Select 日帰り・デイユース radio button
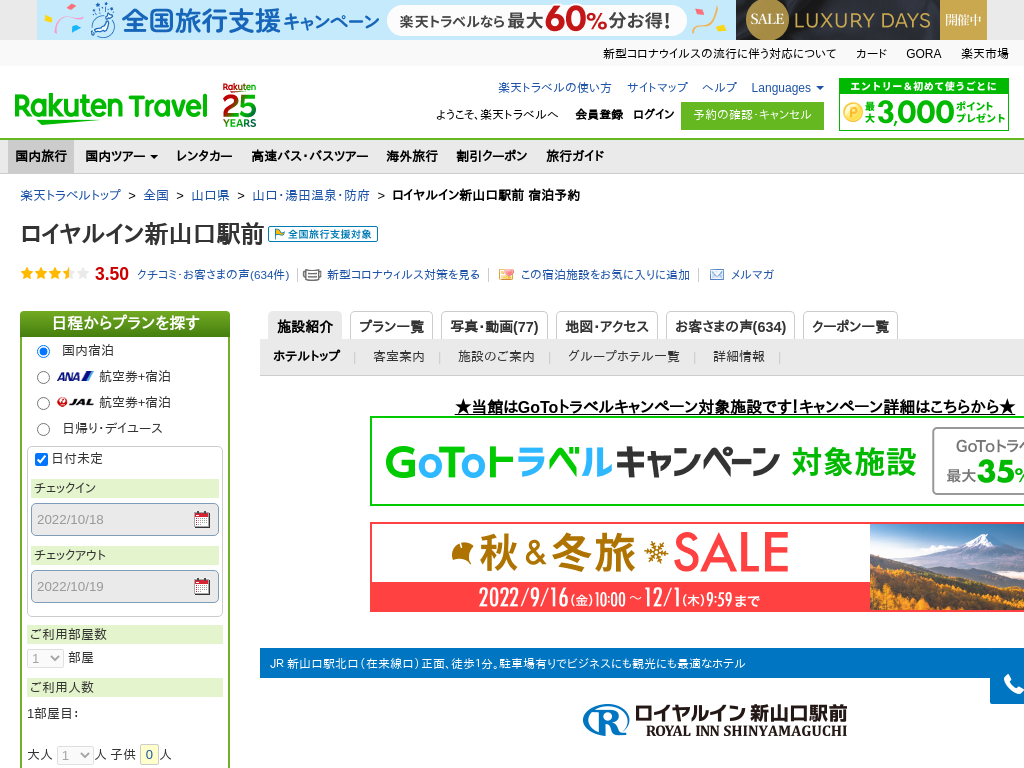 pos(43,429)
